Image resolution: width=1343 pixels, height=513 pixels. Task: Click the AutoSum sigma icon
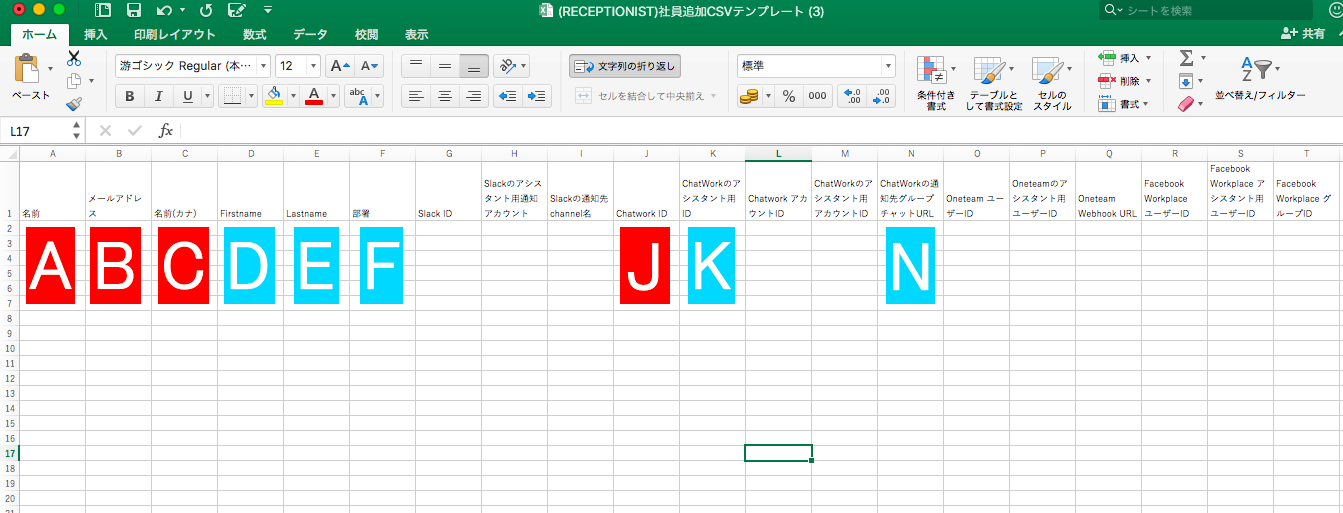coord(1186,59)
